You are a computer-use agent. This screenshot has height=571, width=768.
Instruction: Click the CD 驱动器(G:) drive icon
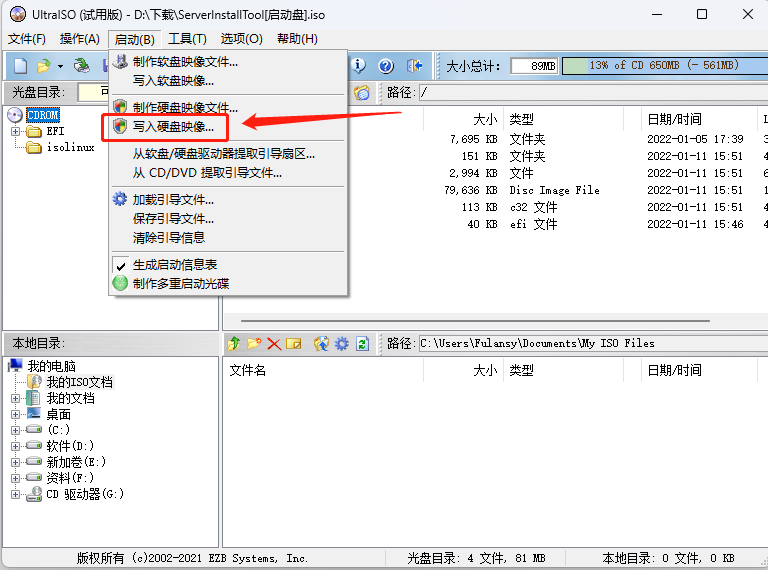(x=34, y=494)
